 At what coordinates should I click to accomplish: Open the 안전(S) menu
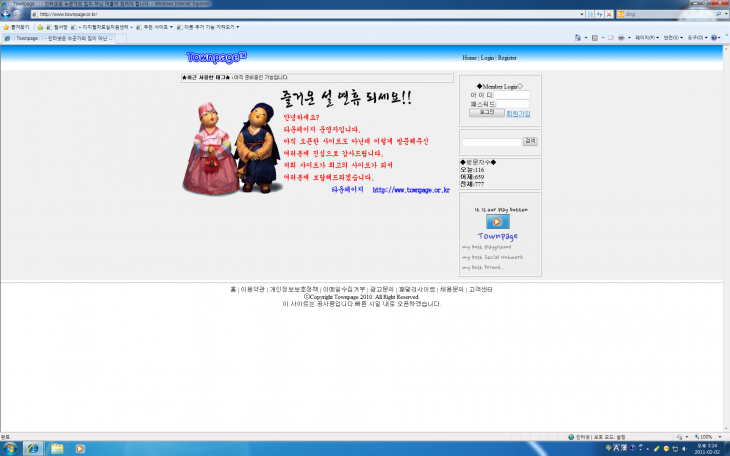(x=673, y=38)
